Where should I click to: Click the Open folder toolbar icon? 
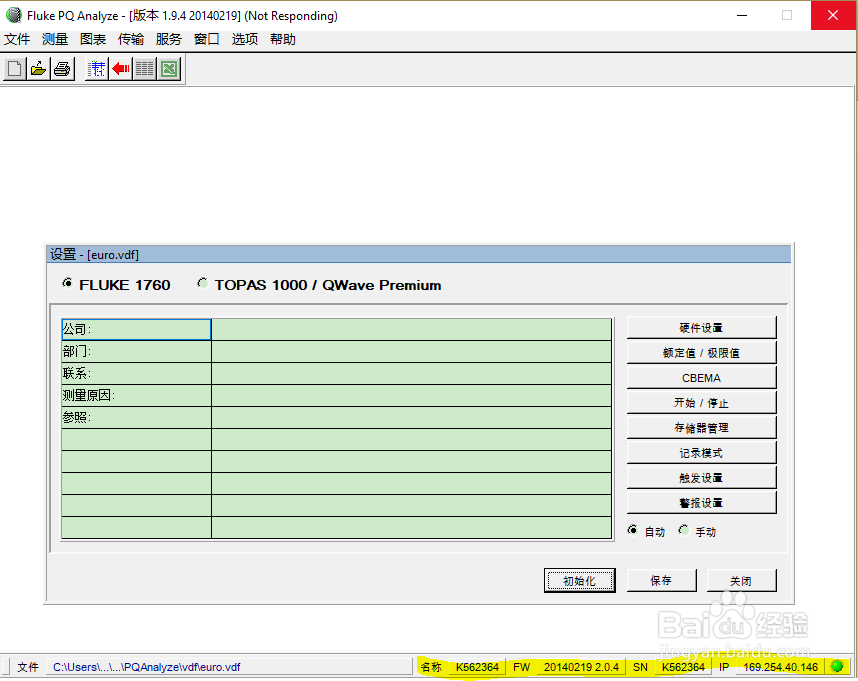(x=38, y=69)
